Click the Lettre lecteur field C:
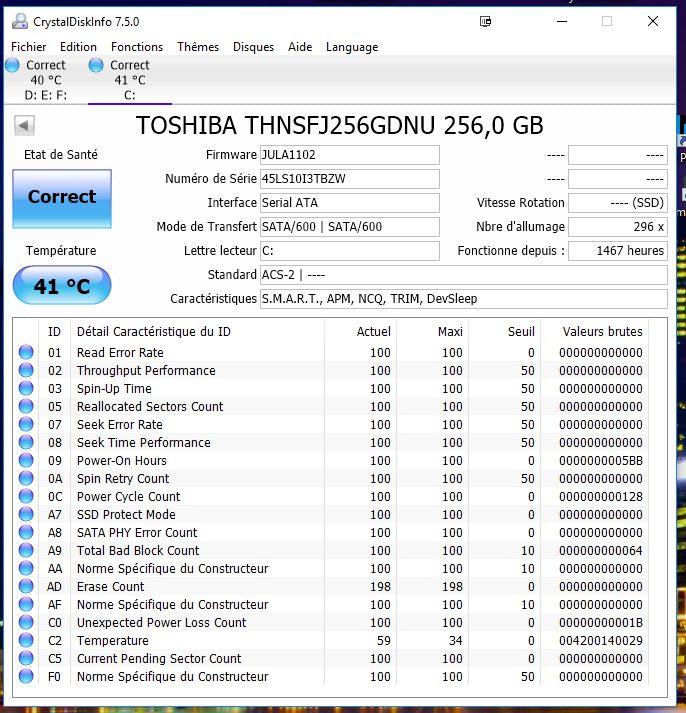This screenshot has width=686, height=713. click(x=350, y=251)
